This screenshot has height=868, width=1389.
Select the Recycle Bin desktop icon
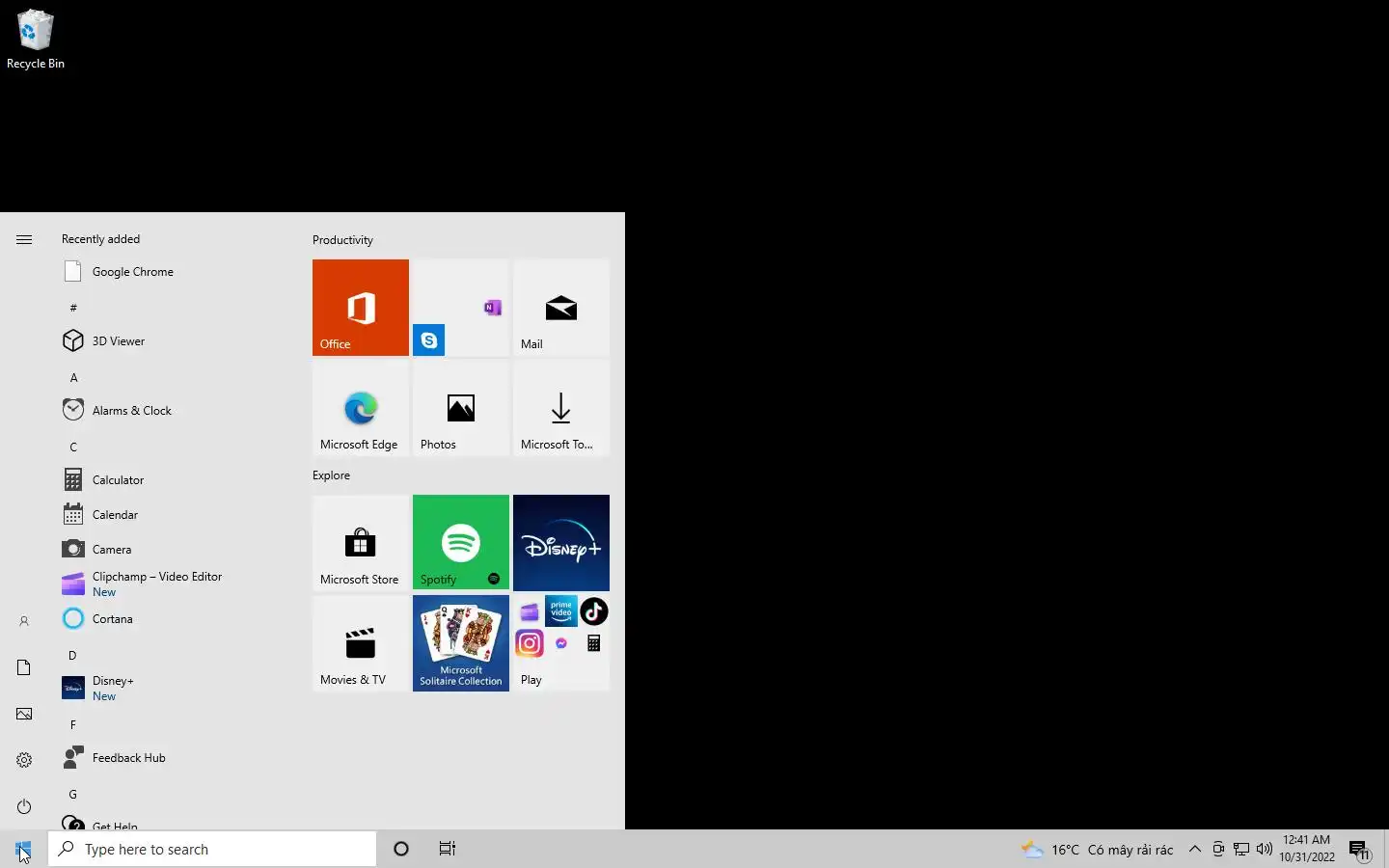coord(36,40)
